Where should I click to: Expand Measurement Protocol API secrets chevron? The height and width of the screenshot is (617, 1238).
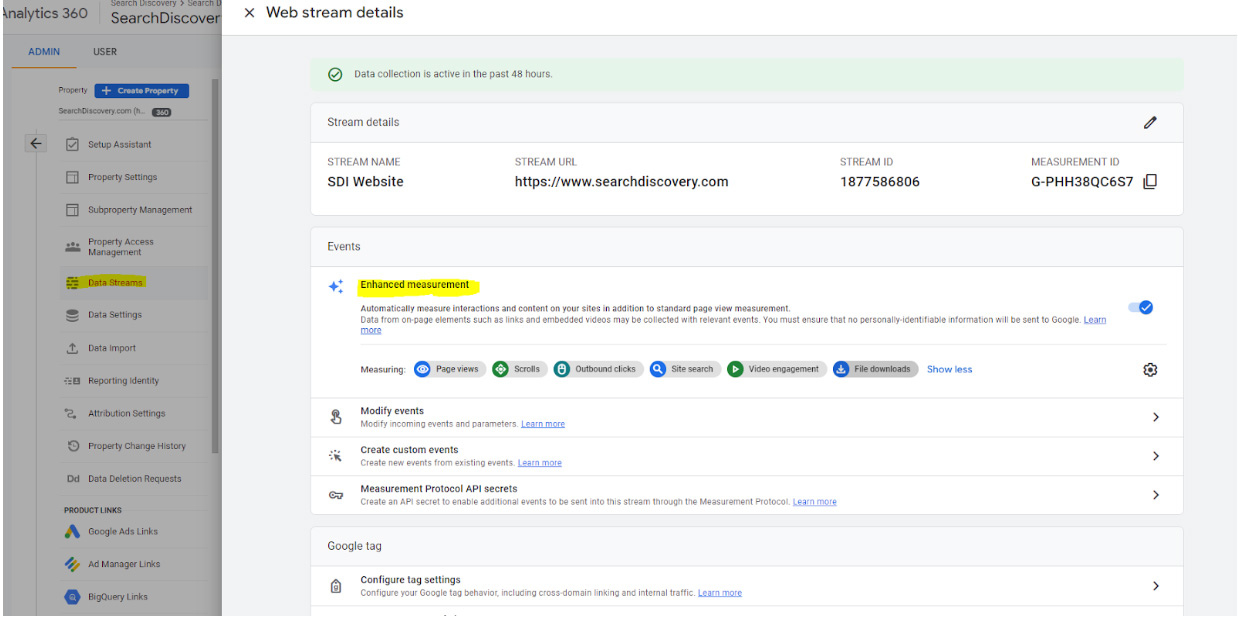(x=1155, y=495)
